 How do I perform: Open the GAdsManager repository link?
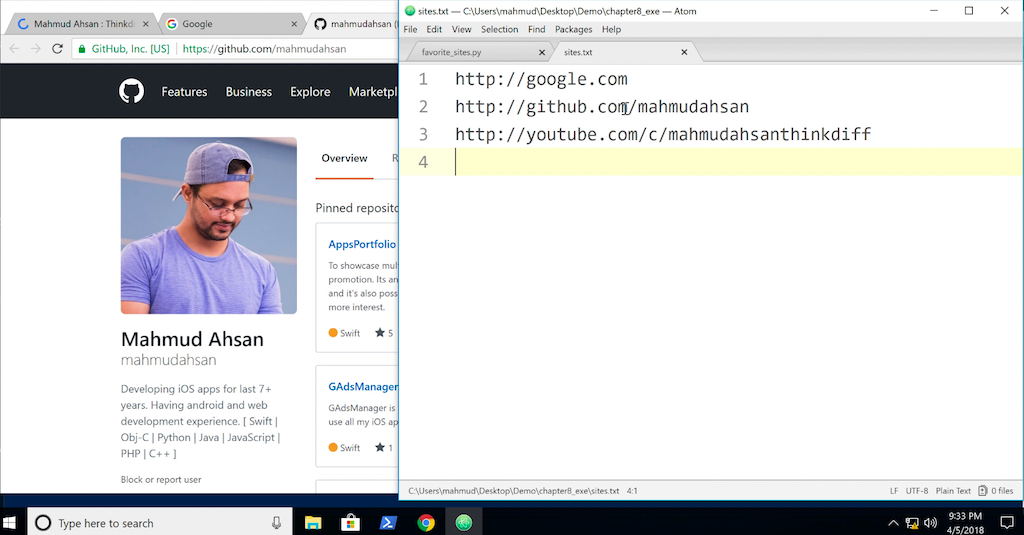click(362, 387)
